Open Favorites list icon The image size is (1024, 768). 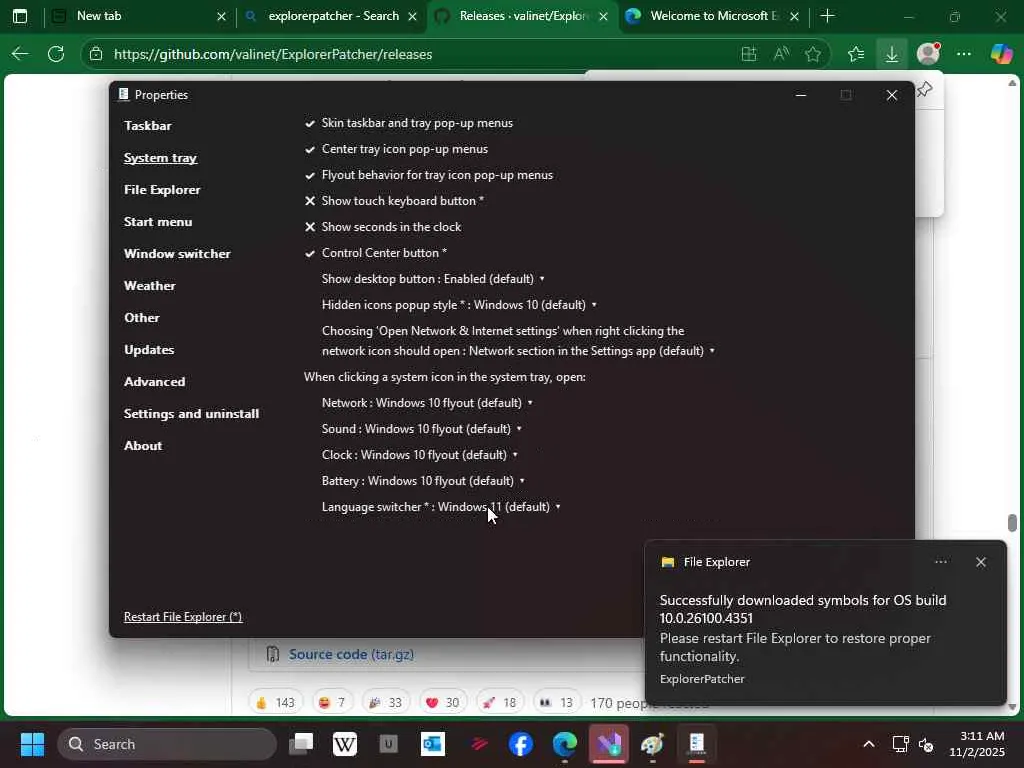856,54
